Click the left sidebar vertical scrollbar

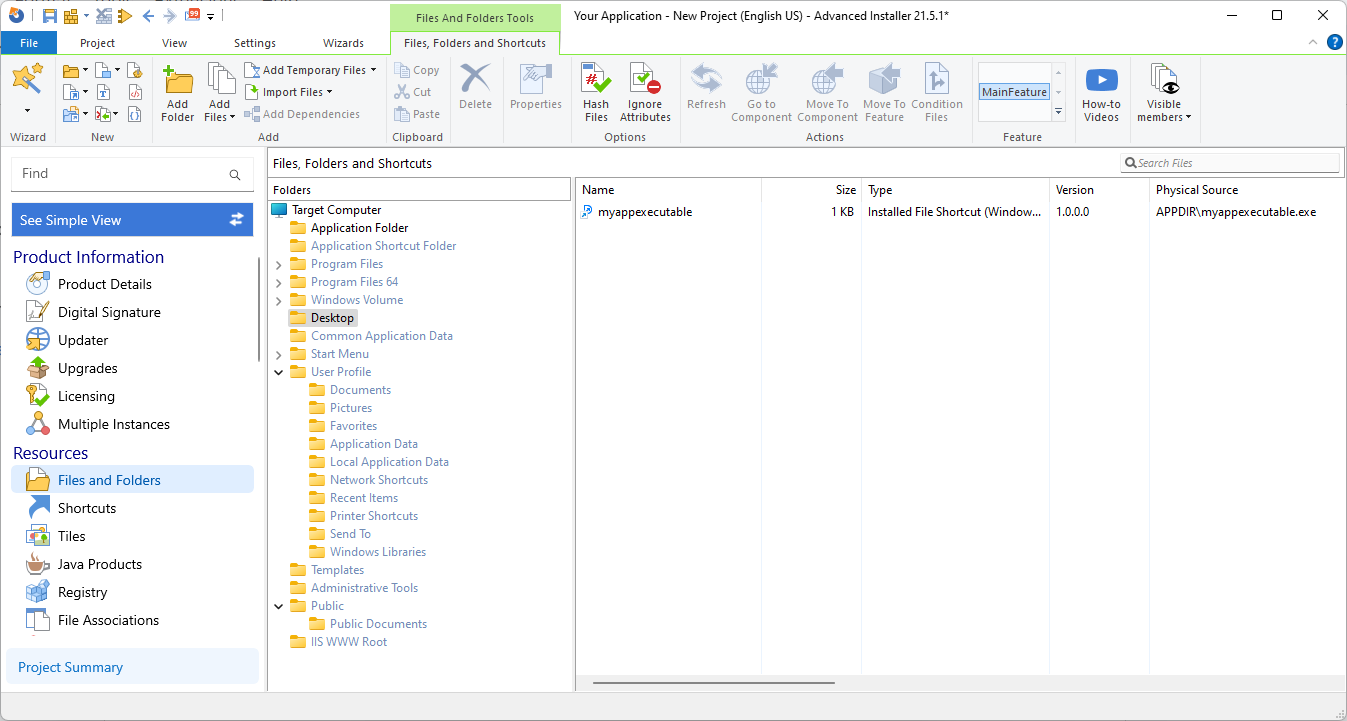(x=259, y=308)
